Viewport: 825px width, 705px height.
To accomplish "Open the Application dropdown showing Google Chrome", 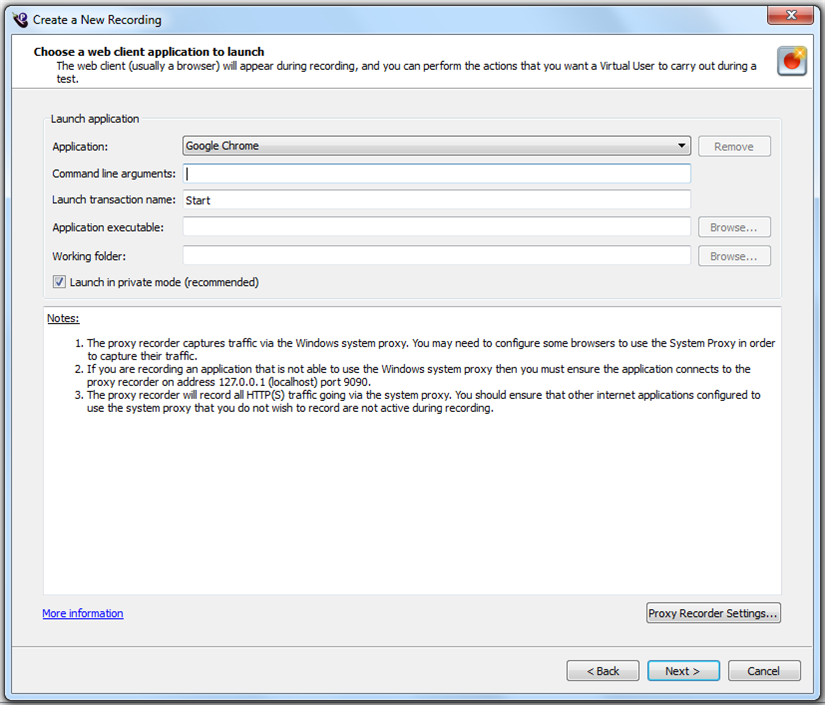I will [x=436, y=146].
